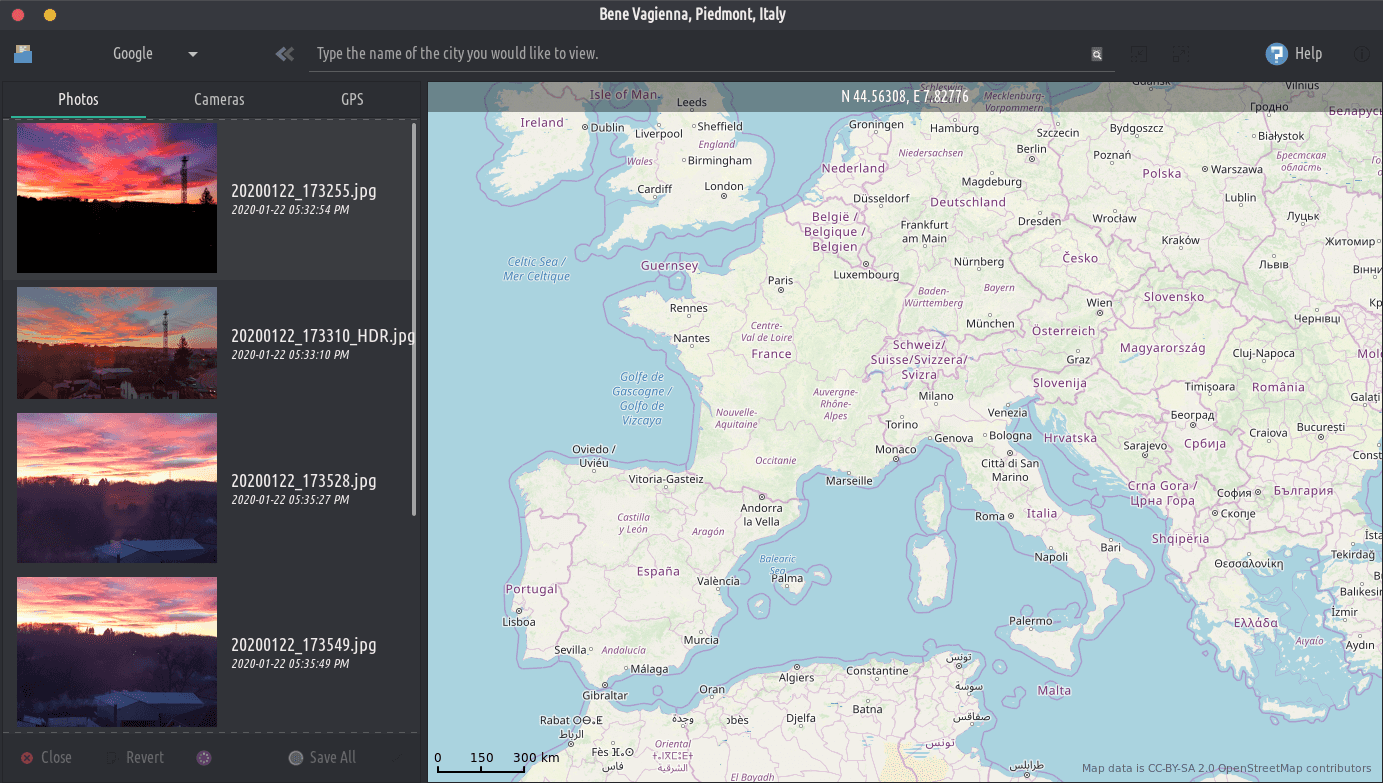Click the blue Help question-mark icon
1383x783 pixels.
coord(1276,54)
